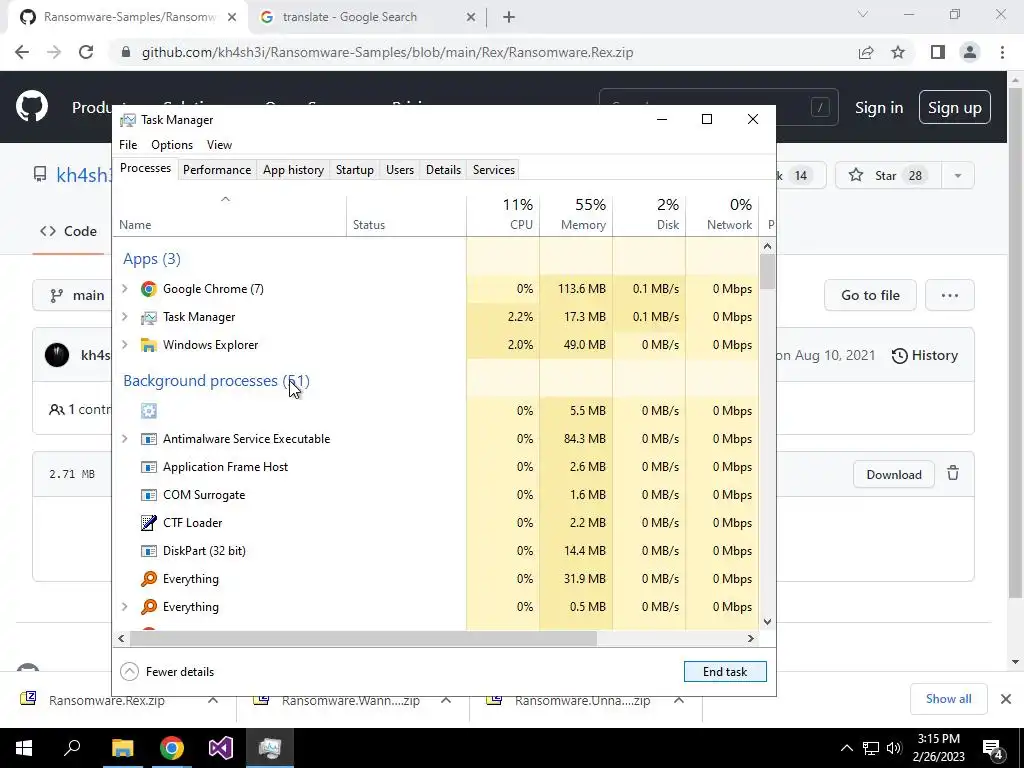Click the Sign in link
Image resolution: width=1024 pixels, height=768 pixels.
pos(879,107)
